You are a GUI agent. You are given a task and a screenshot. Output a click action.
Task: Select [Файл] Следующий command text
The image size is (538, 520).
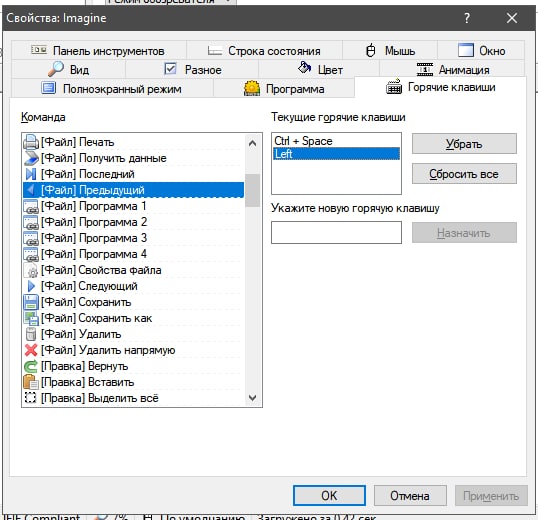point(89,286)
